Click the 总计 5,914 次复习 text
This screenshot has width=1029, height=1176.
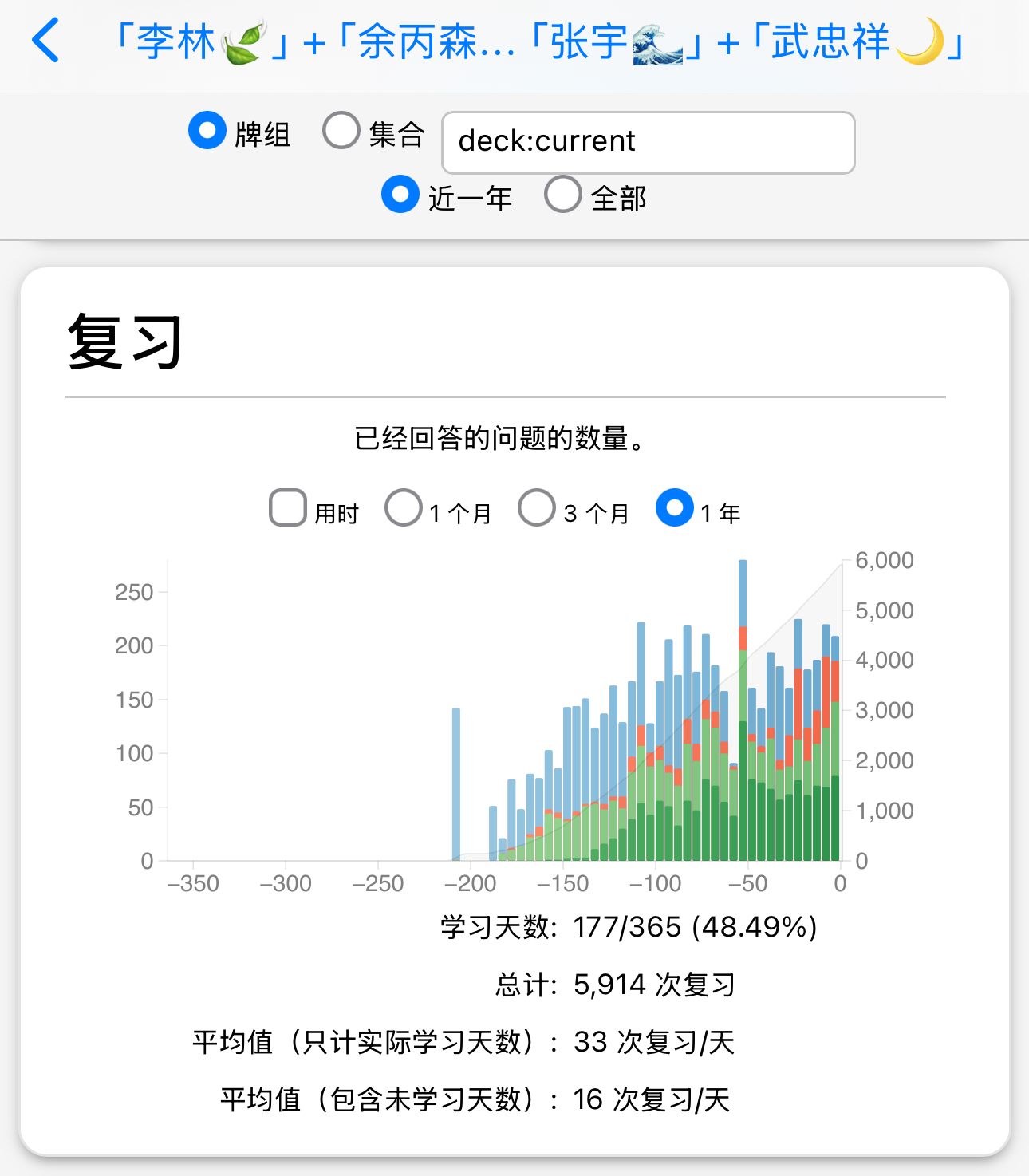(614, 985)
